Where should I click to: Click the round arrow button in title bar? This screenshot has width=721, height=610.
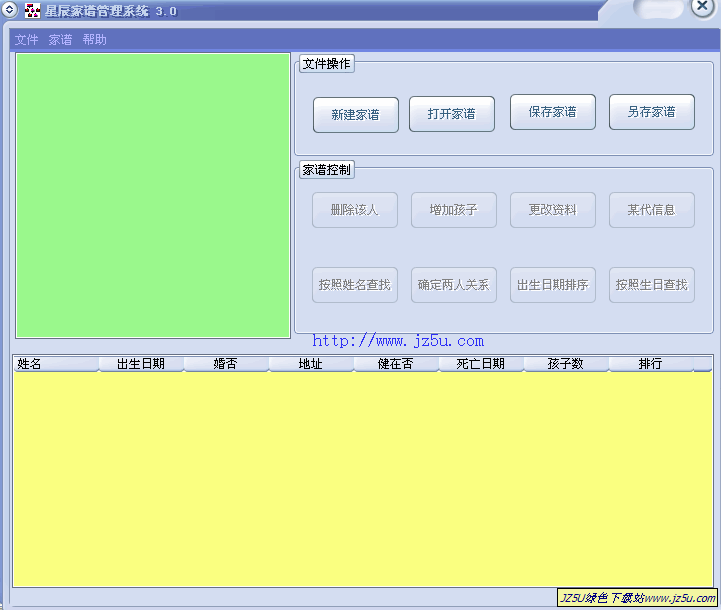(x=9, y=9)
